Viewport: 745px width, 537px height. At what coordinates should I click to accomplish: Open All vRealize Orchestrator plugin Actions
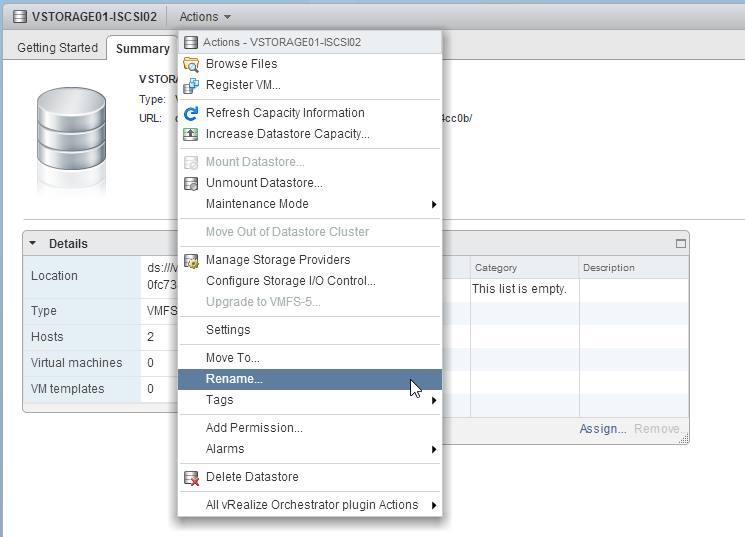[x=311, y=505]
